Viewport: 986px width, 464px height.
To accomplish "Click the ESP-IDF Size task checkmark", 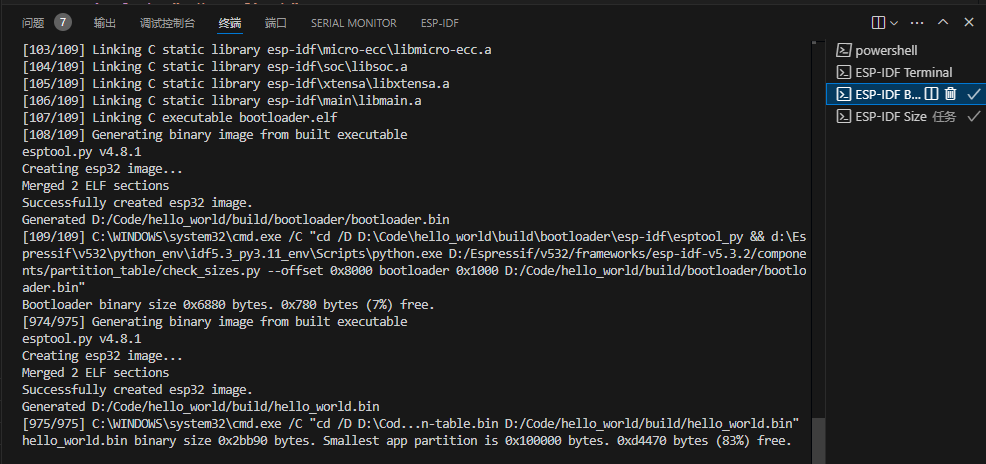I will [x=972, y=116].
